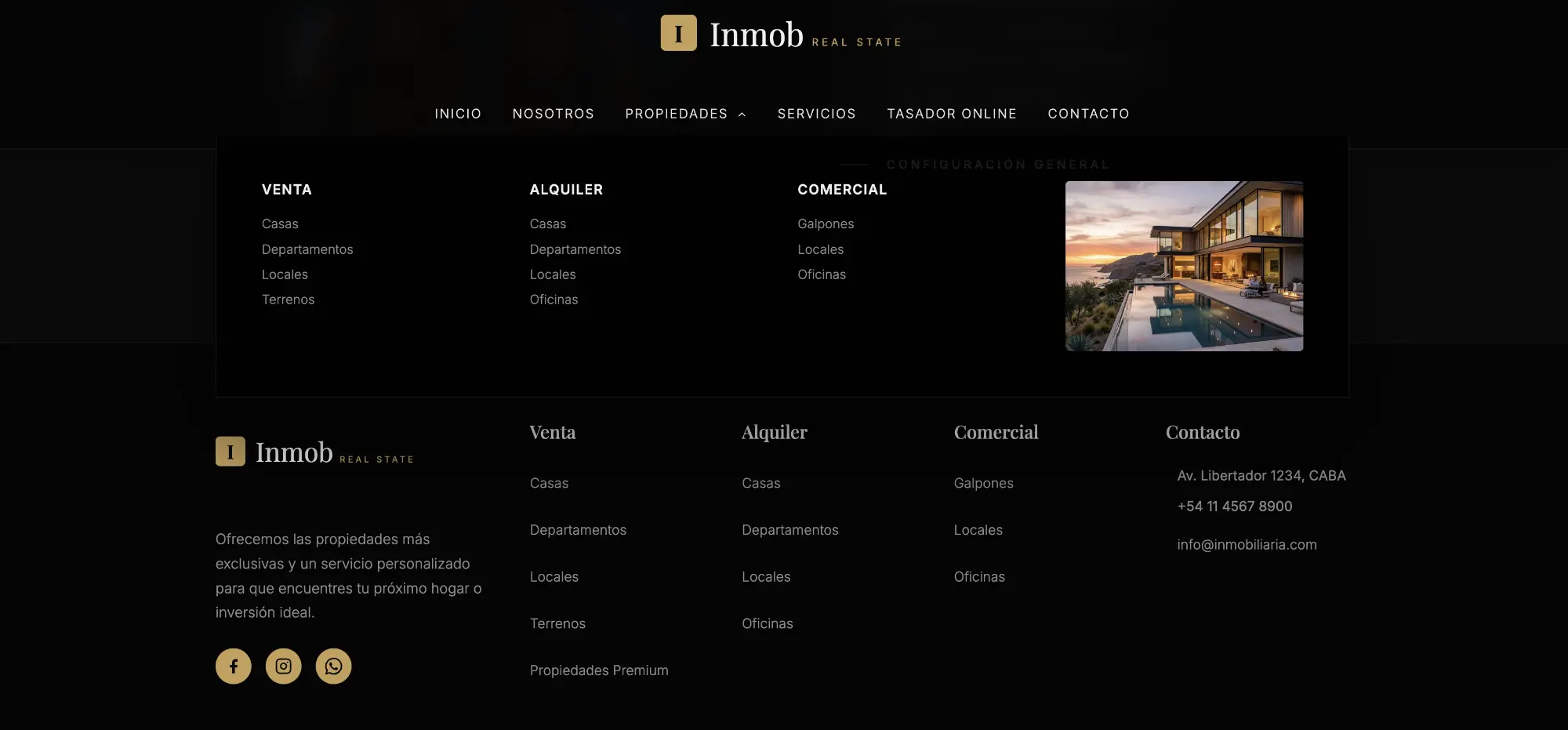Click the address Av. Libertador 1234, CABA
1568x730 pixels.
(x=1261, y=476)
